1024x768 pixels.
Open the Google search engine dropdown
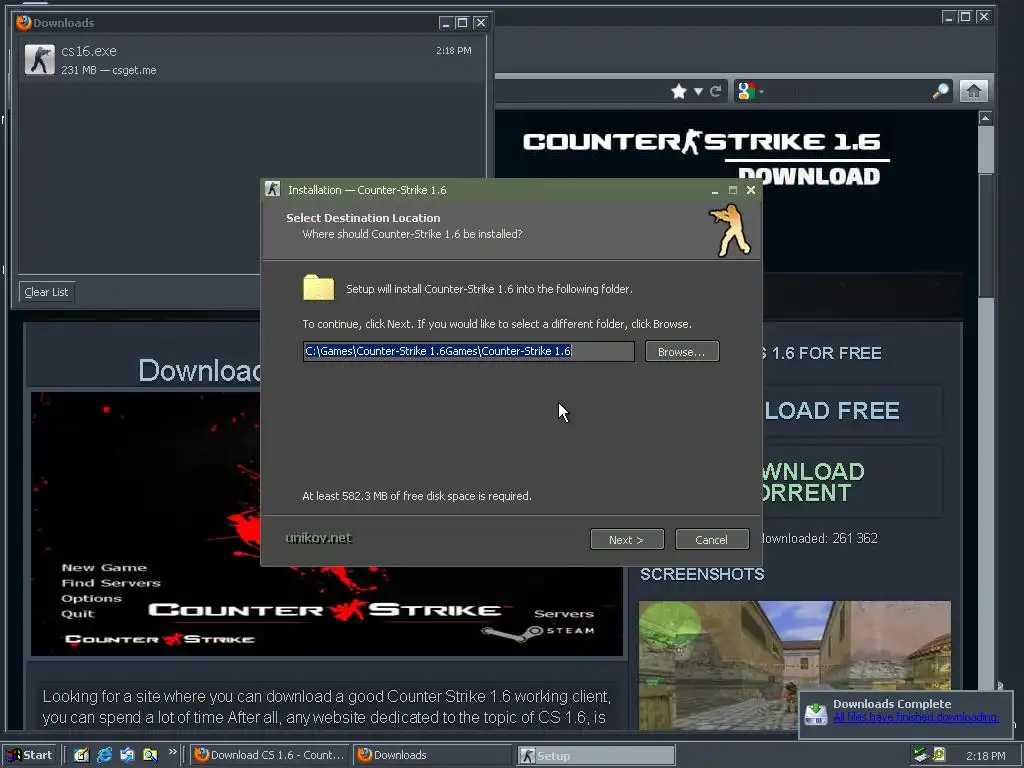click(x=750, y=91)
